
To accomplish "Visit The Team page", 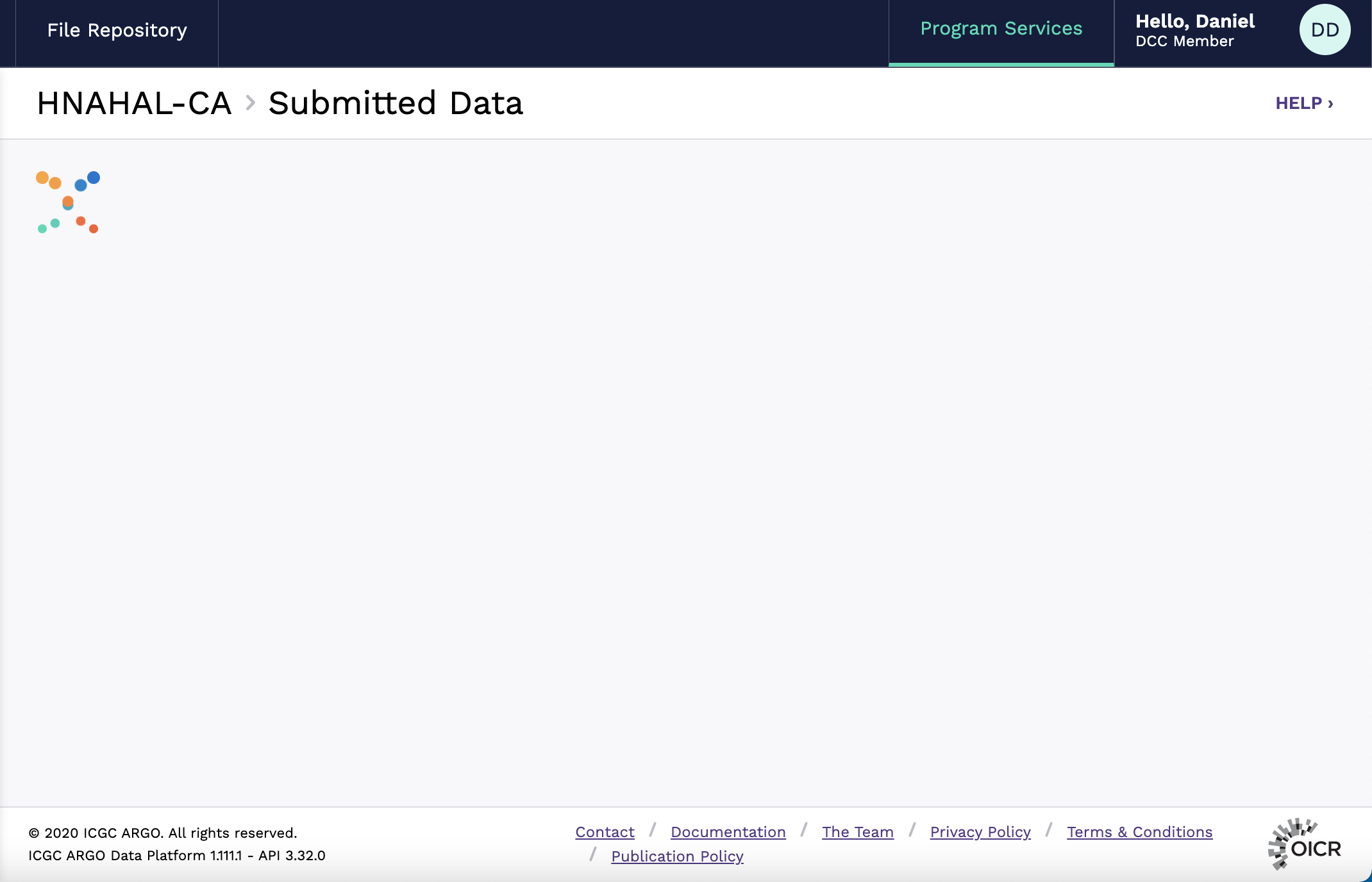I will coord(858,832).
